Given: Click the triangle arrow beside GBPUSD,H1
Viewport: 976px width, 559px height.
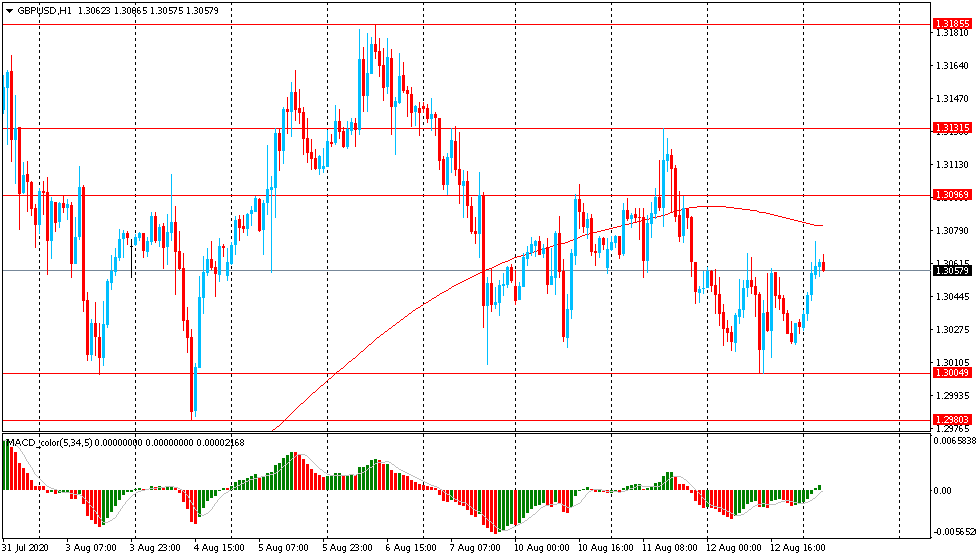Looking at the screenshot, I should click(x=9, y=11).
